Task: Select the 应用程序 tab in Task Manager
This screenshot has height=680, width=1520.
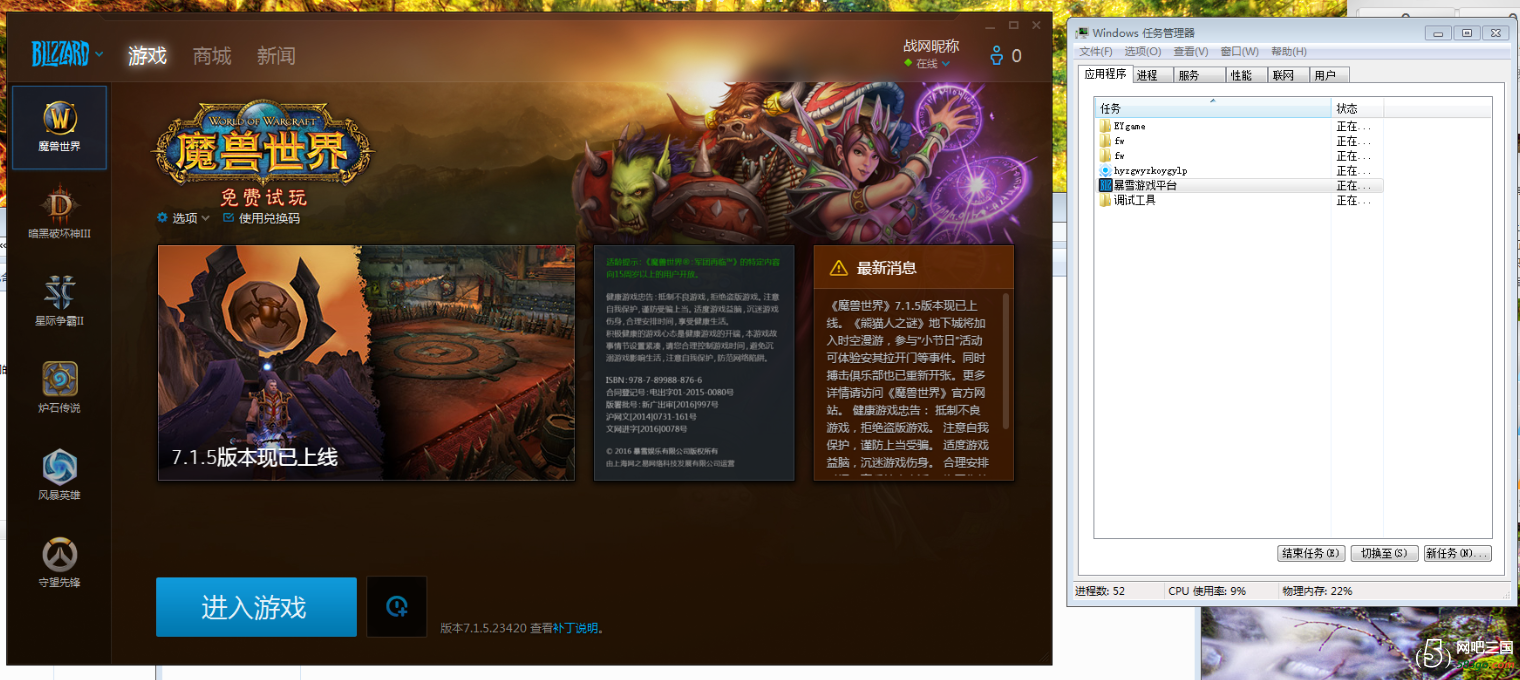Action: tap(1106, 74)
